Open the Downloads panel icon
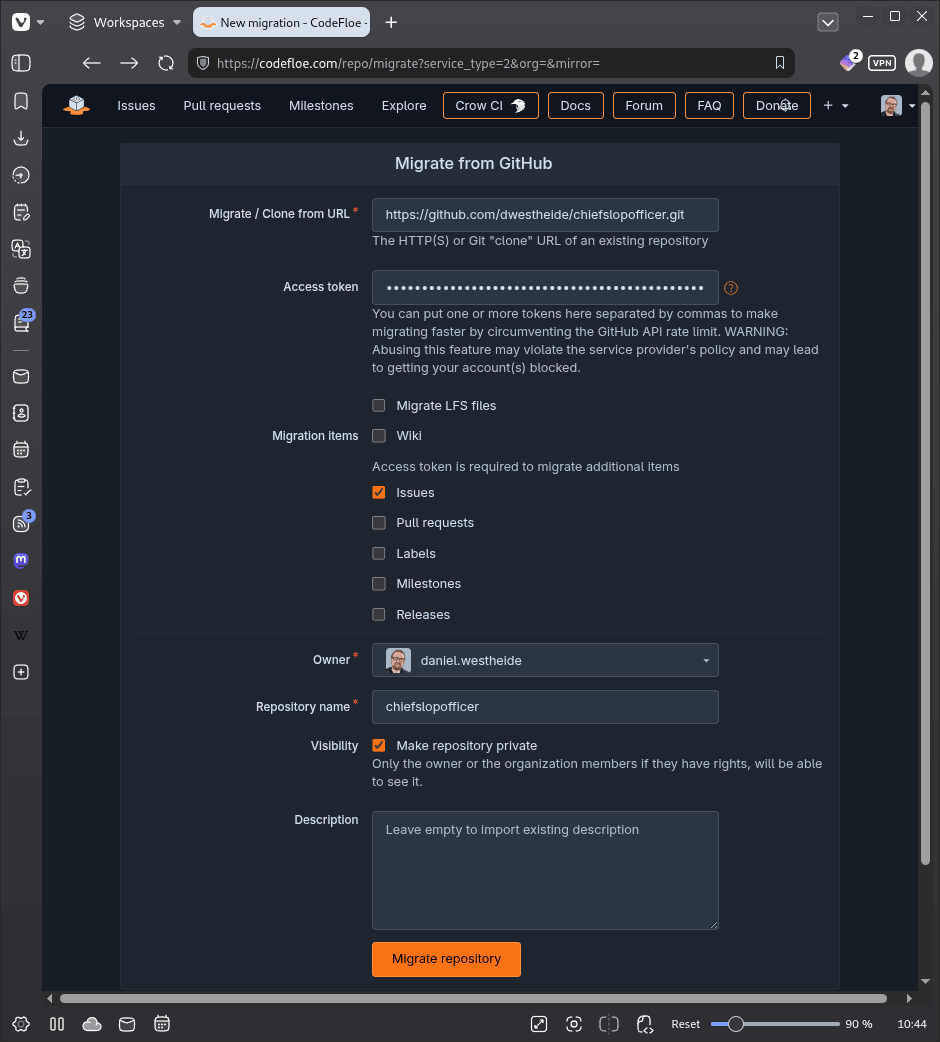 pos(21,138)
